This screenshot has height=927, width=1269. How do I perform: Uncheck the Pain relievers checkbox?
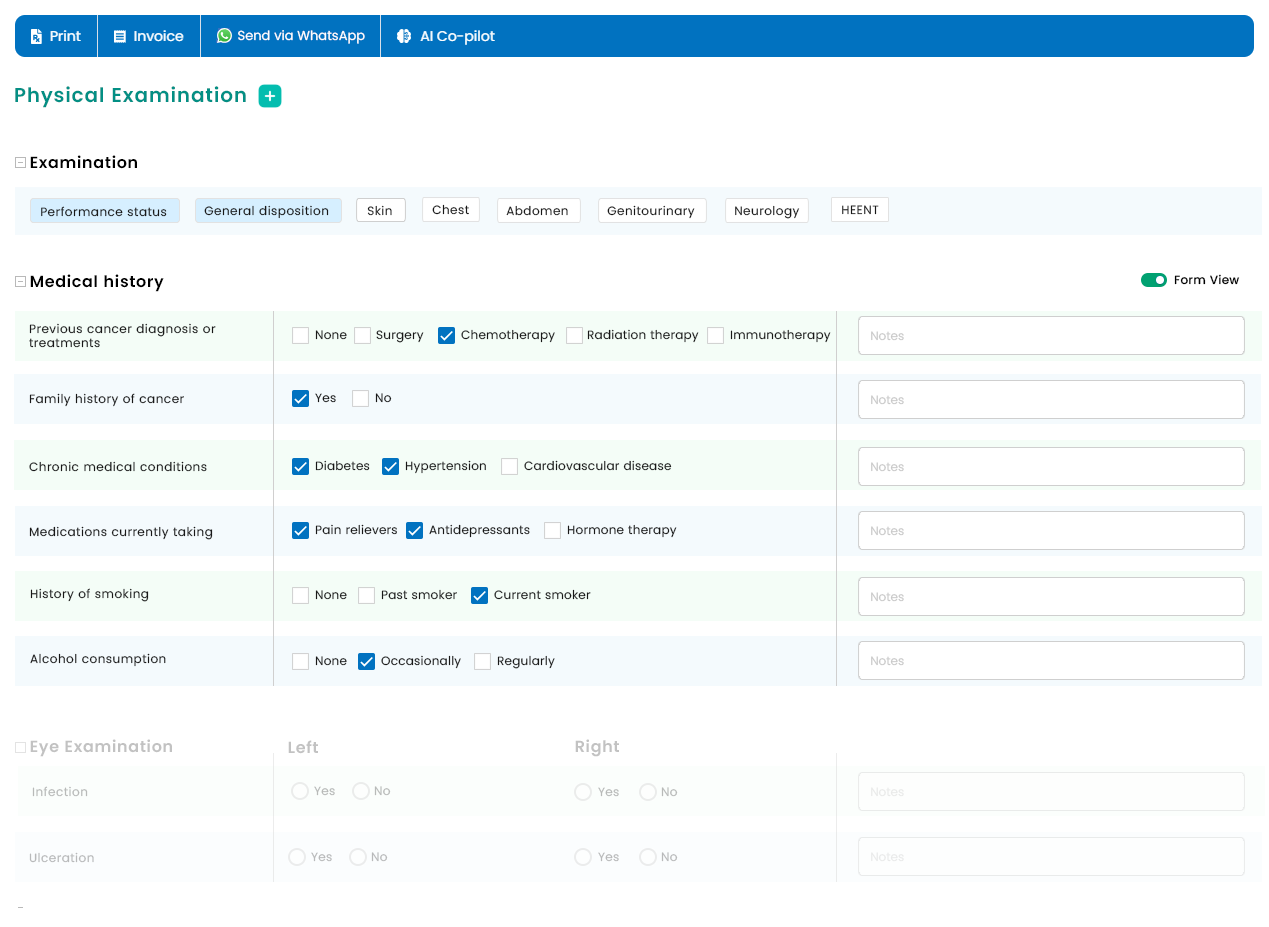(x=300, y=530)
